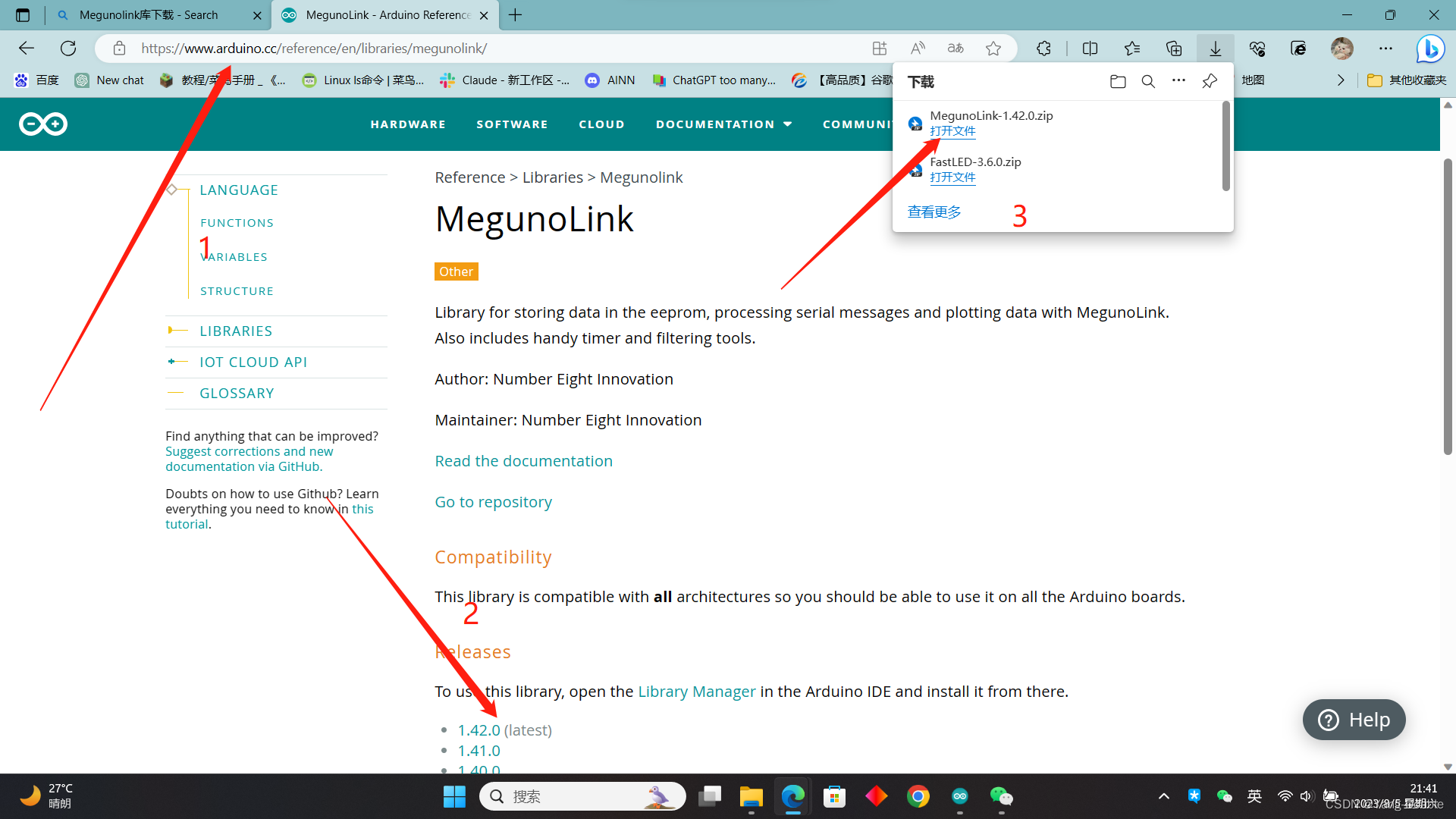Viewport: 1456px width, 819px height.
Task: Pin the downloads panel
Action: (1210, 81)
